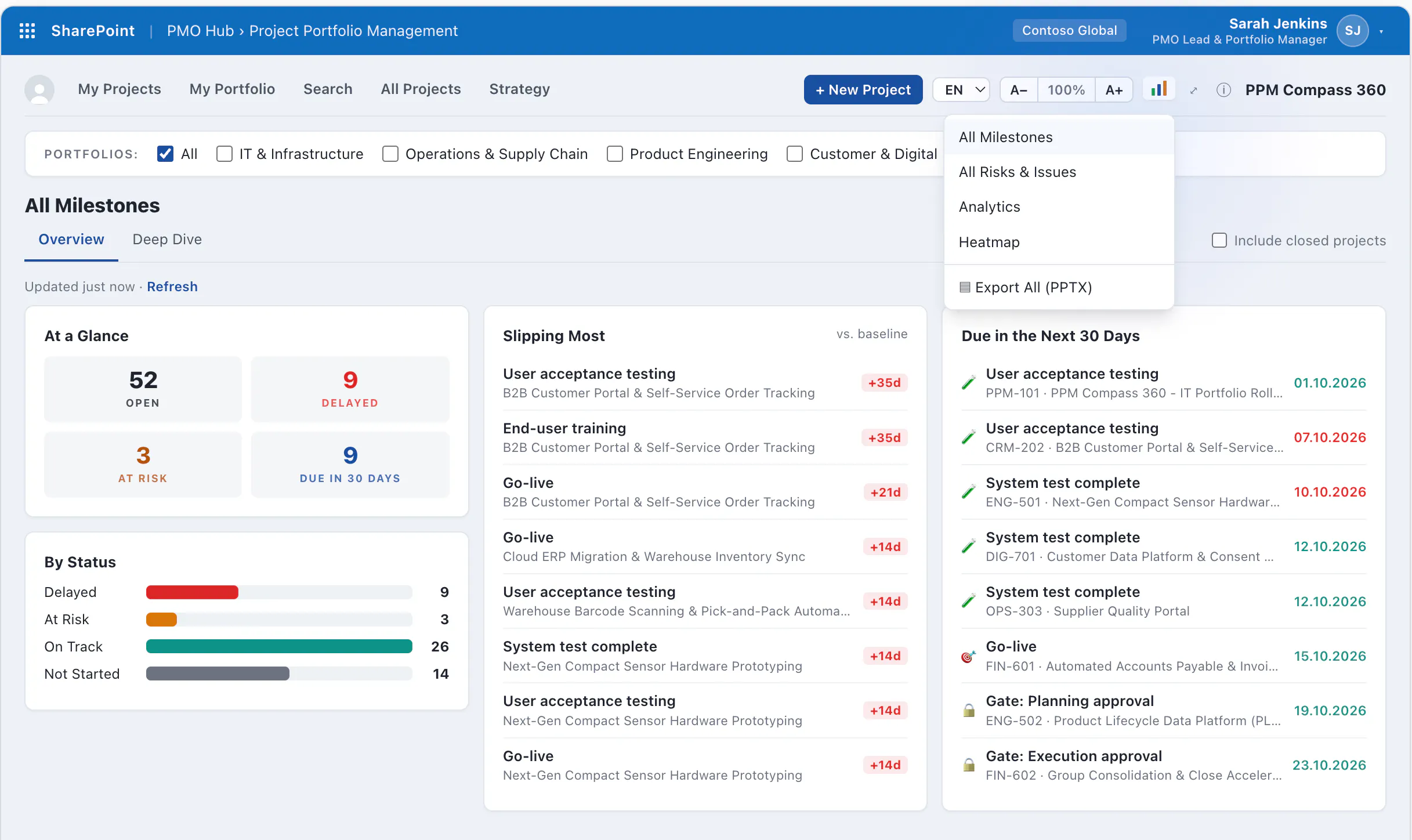Click the SJ account avatar
This screenshot has width=1412, height=840.
pyautogui.click(x=1352, y=31)
